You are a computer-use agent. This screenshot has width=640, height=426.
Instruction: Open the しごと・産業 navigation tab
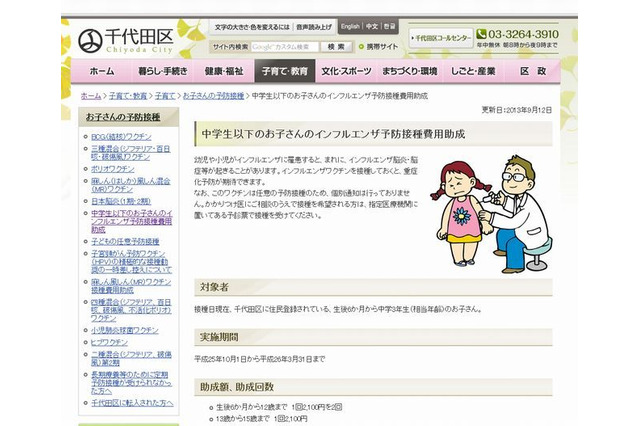473,71
